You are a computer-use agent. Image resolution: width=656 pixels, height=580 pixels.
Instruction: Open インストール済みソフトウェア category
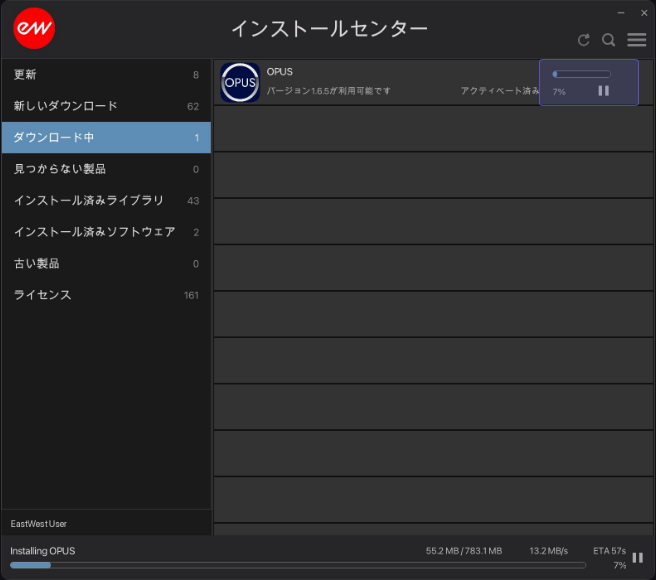point(106,232)
